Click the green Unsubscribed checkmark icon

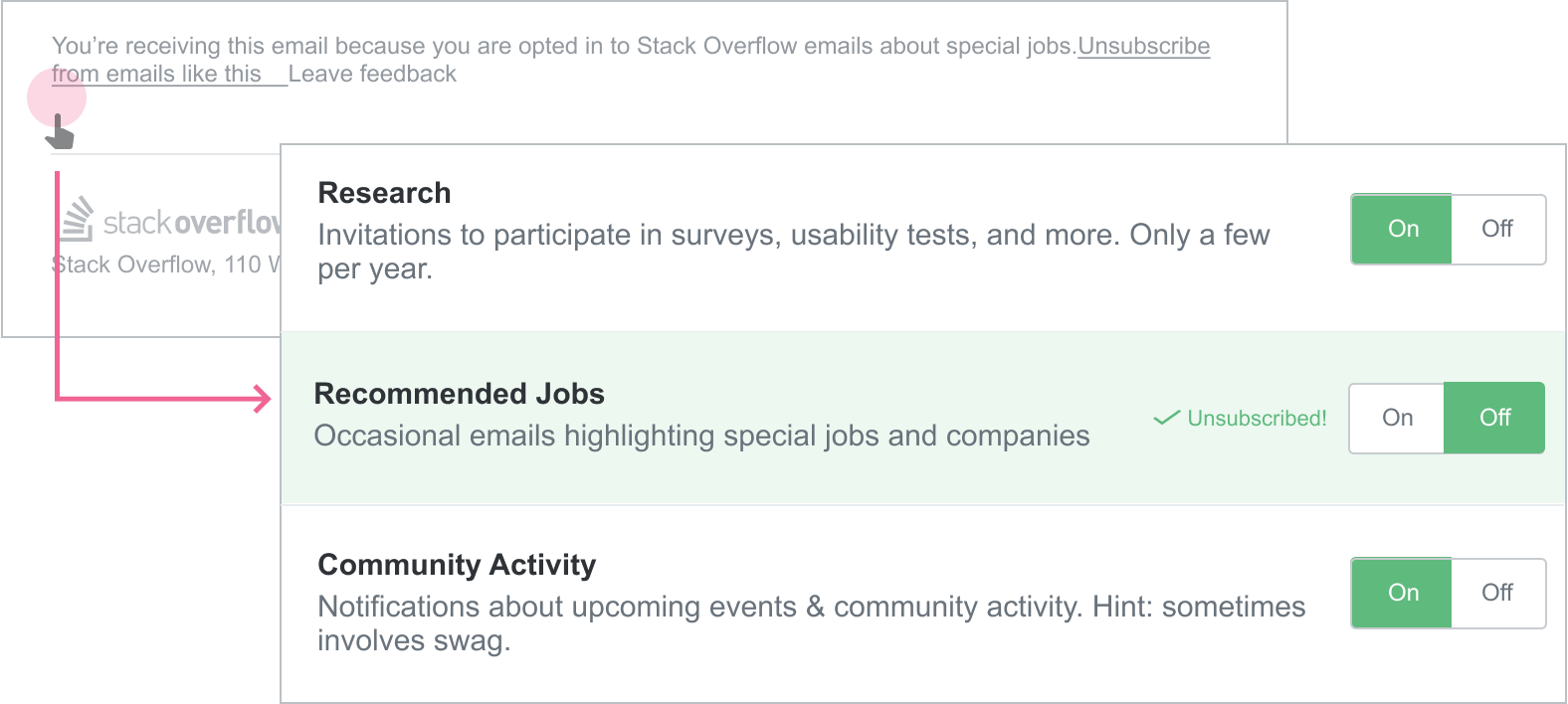(1166, 418)
